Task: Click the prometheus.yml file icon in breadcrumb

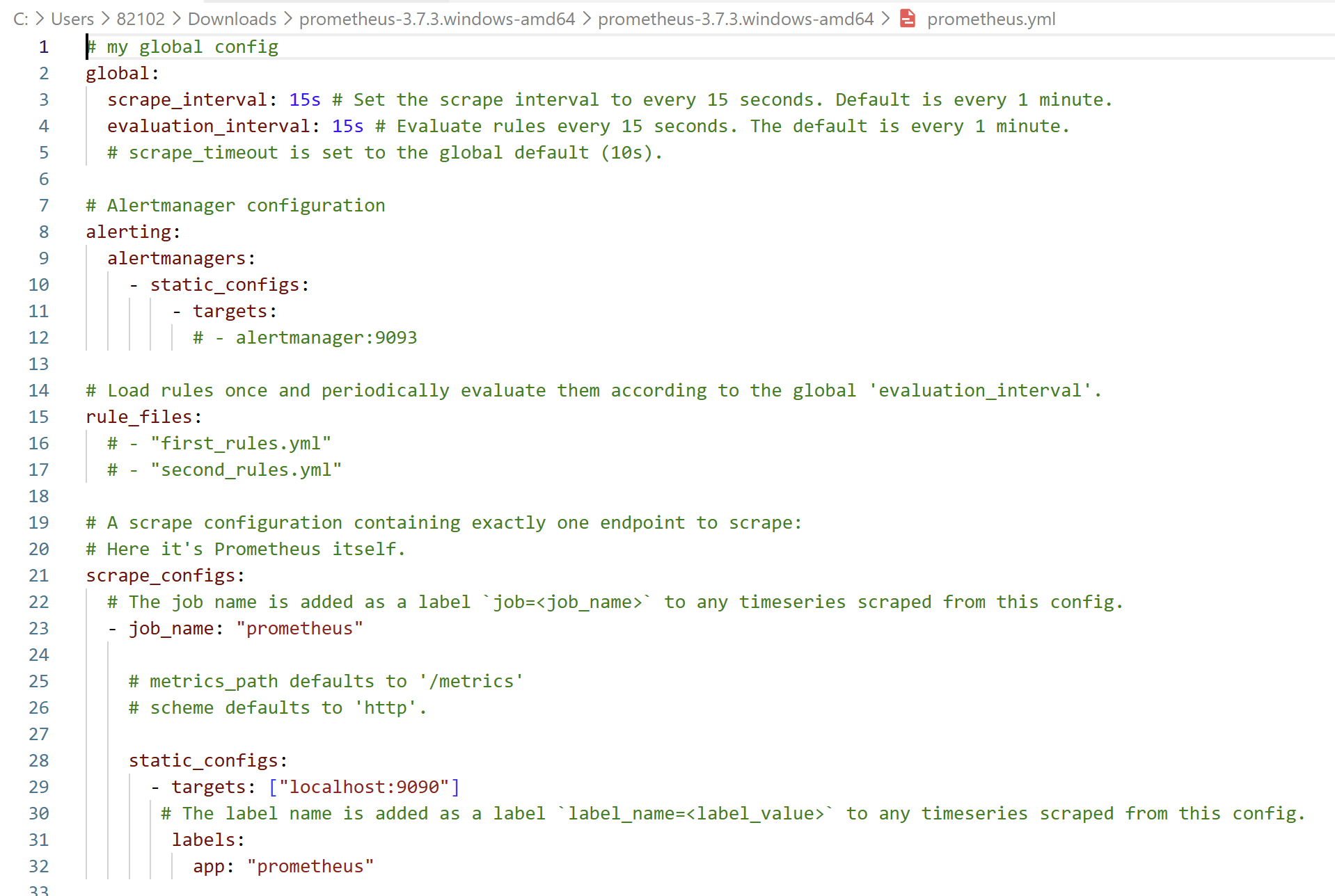Action: coord(908,19)
